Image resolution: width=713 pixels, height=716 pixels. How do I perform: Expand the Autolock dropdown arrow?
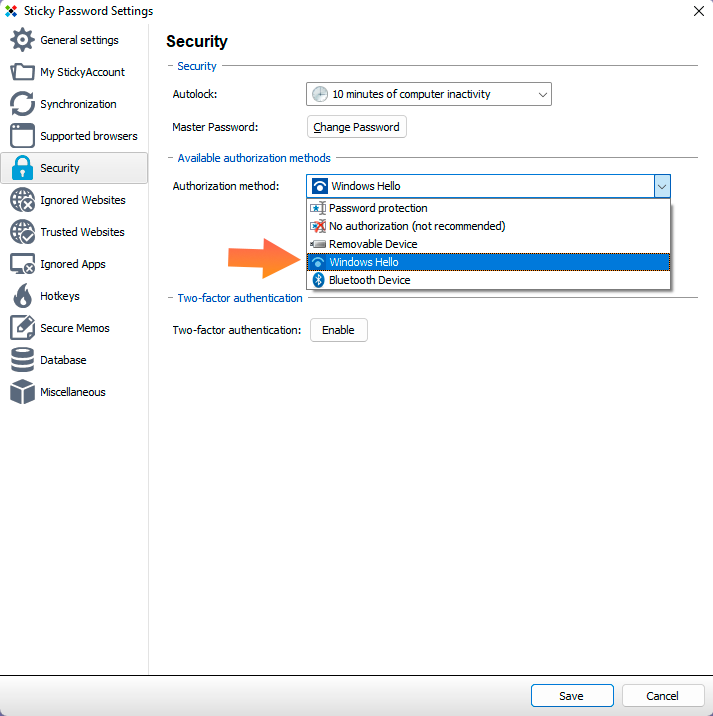click(x=542, y=95)
